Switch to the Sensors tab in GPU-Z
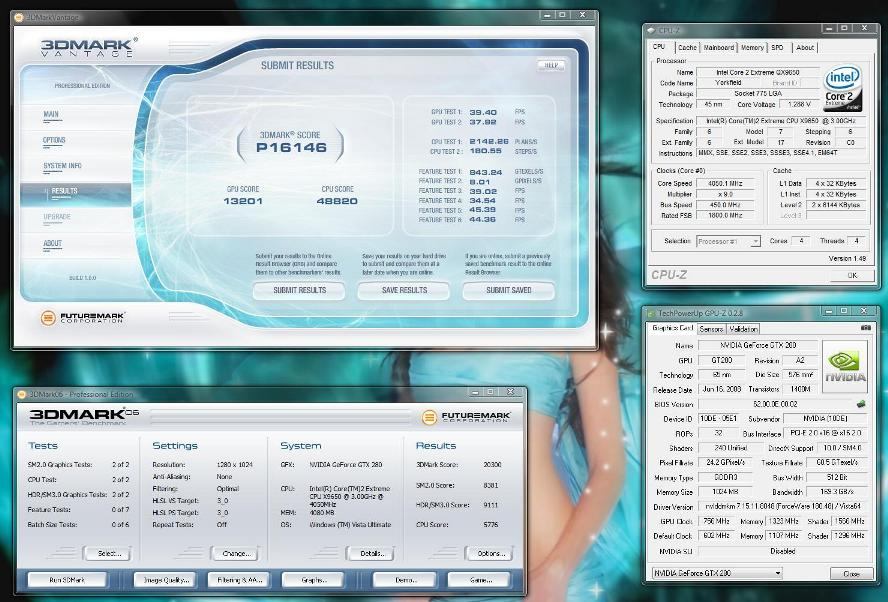The height and width of the screenshot is (602, 888). tap(711, 329)
